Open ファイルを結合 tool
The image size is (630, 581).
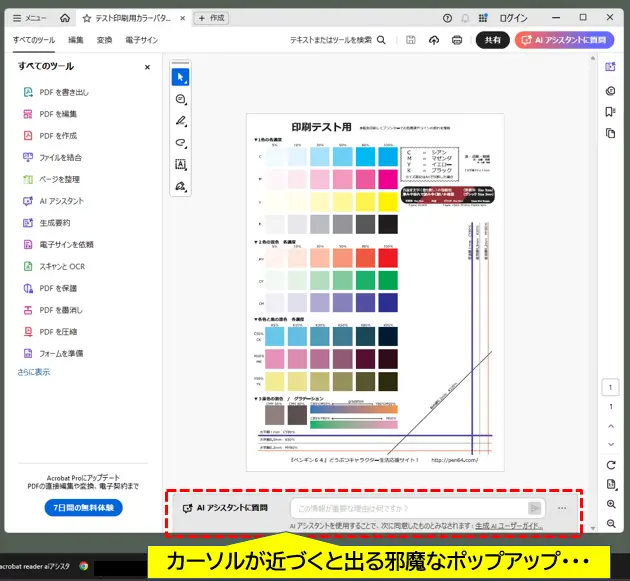(x=52, y=158)
